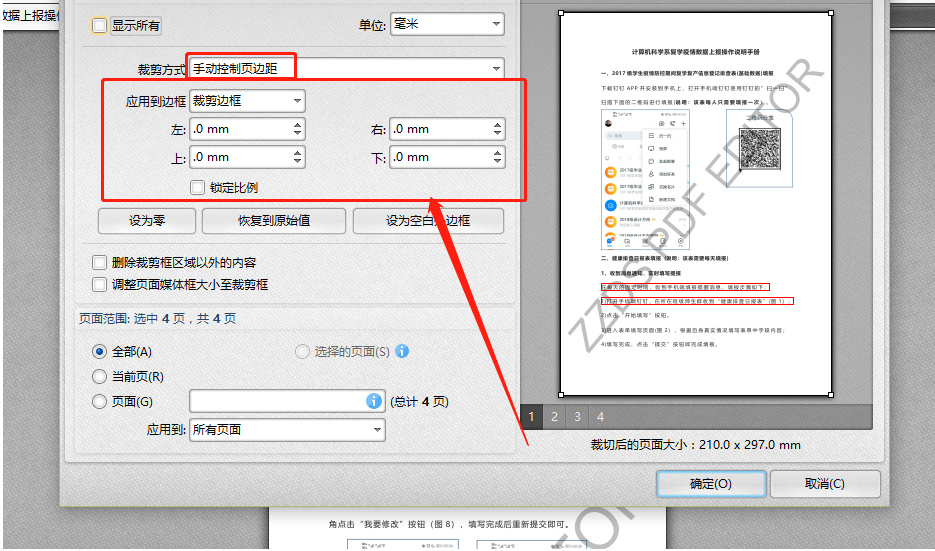
Task: Click the info icon beside 选择的页面(S)
Action: [403, 351]
